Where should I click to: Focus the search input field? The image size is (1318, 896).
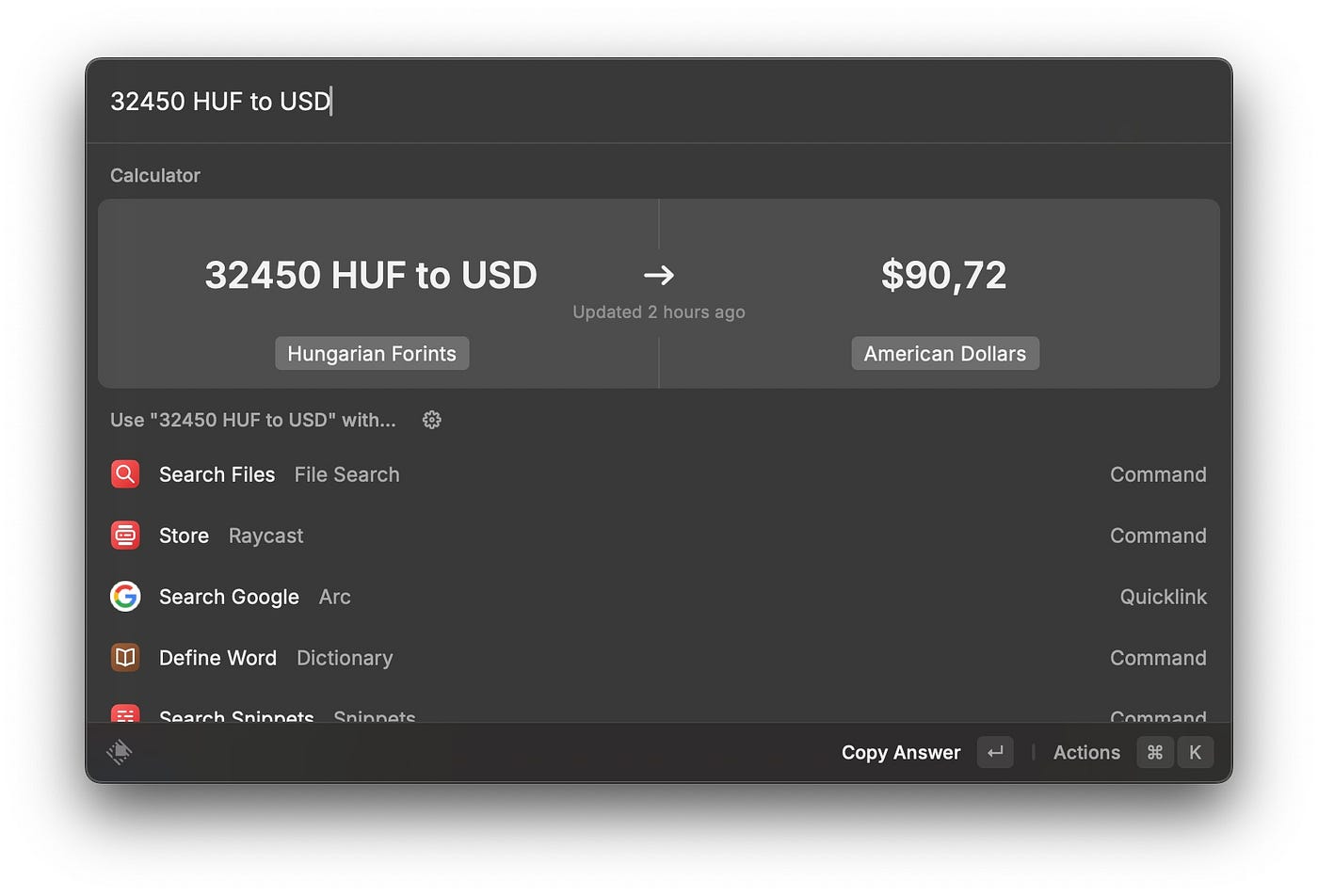[x=659, y=101]
